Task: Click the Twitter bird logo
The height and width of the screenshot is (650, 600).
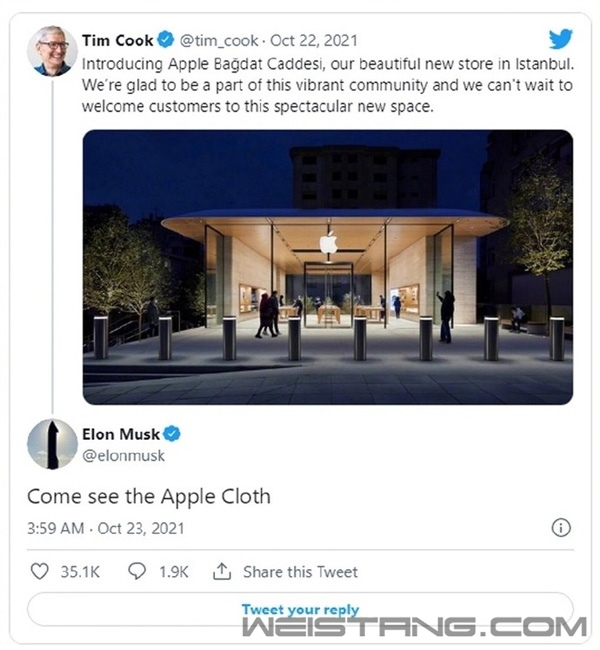Action: pyautogui.click(x=560, y=40)
